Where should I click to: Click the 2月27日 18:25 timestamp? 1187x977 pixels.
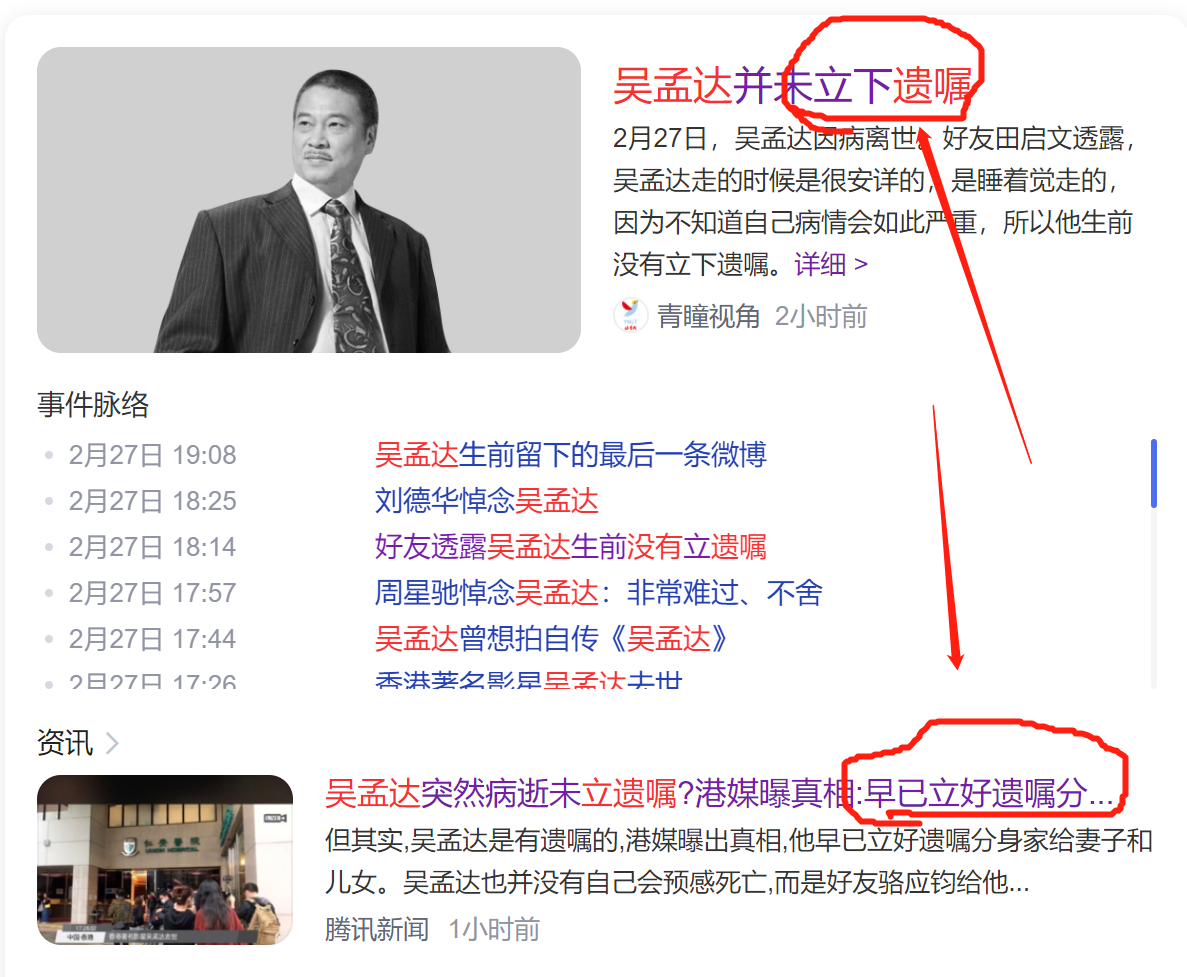[152, 501]
